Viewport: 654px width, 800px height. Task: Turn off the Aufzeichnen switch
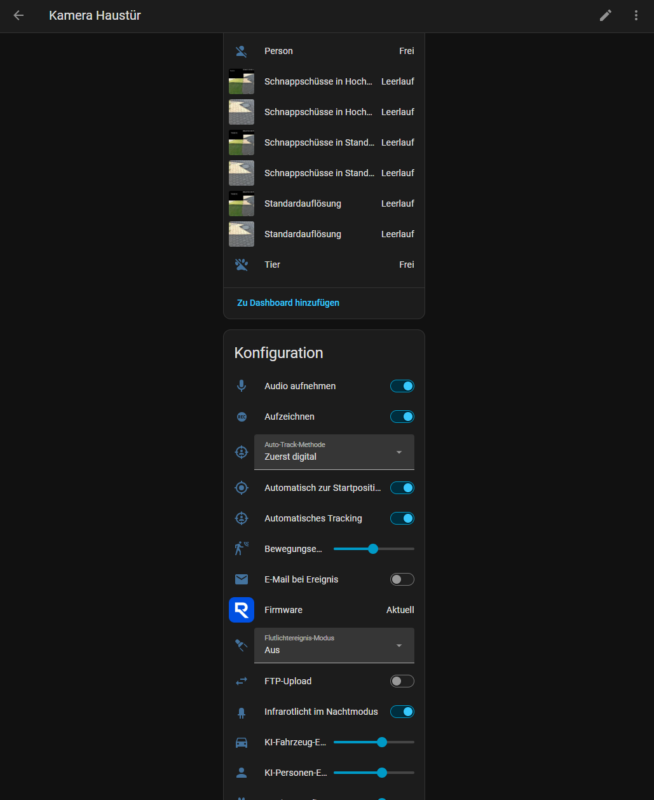(402, 417)
